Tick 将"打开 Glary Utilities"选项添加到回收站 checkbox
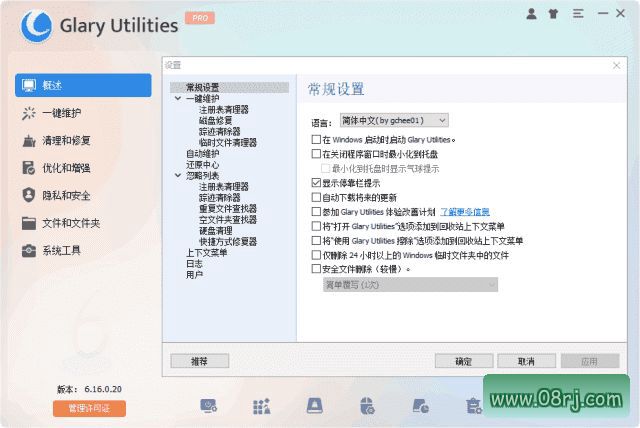640x428 pixels. pos(316,226)
